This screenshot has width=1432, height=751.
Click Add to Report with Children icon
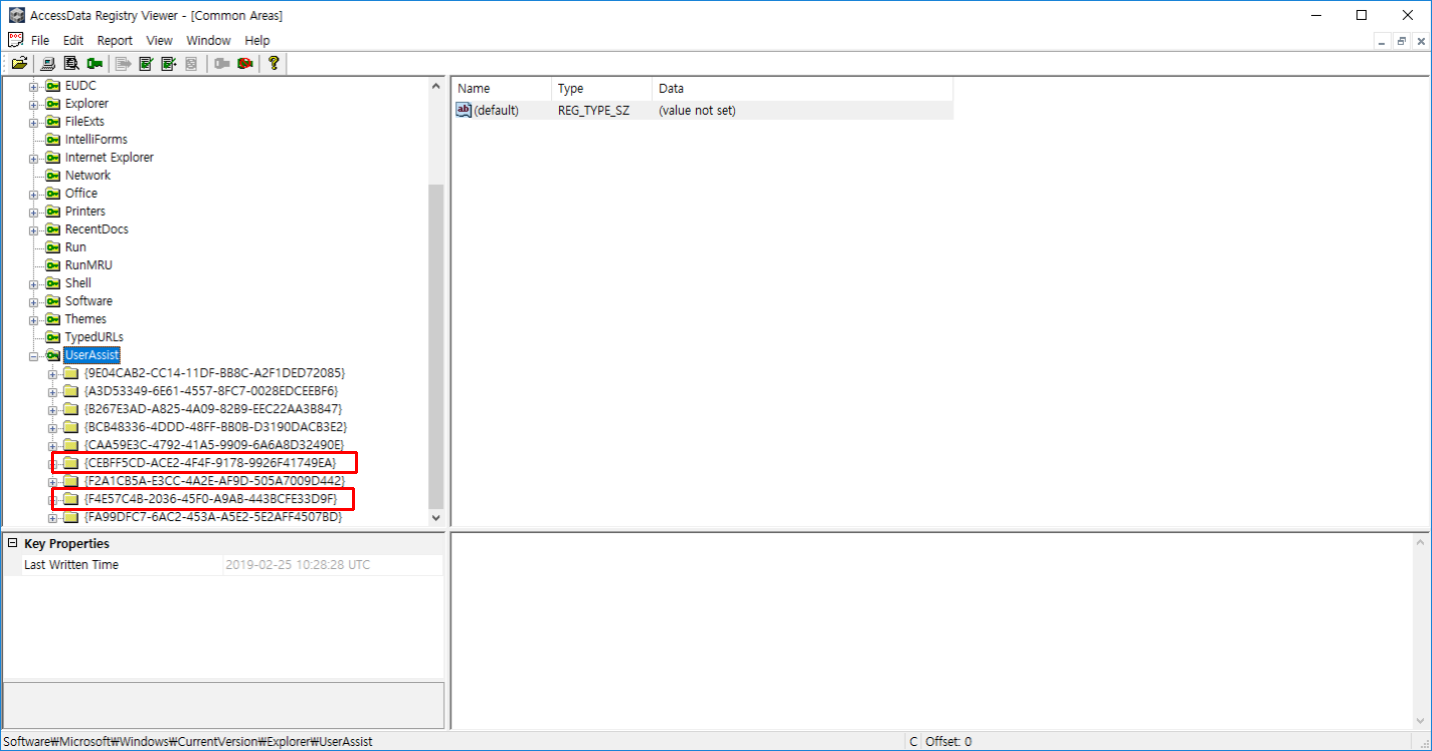[x=168, y=63]
